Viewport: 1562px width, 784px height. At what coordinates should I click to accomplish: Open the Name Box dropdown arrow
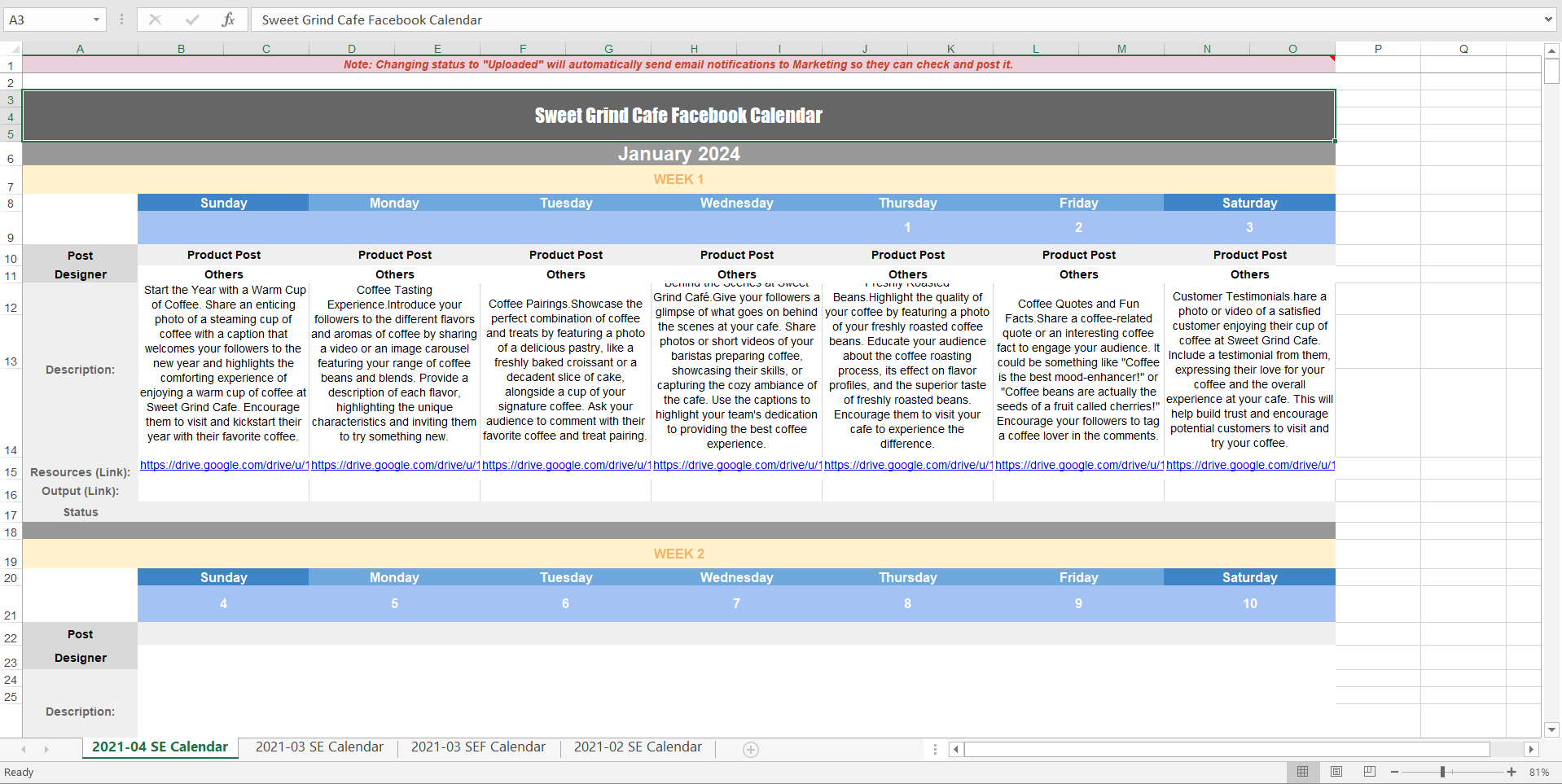click(x=95, y=20)
